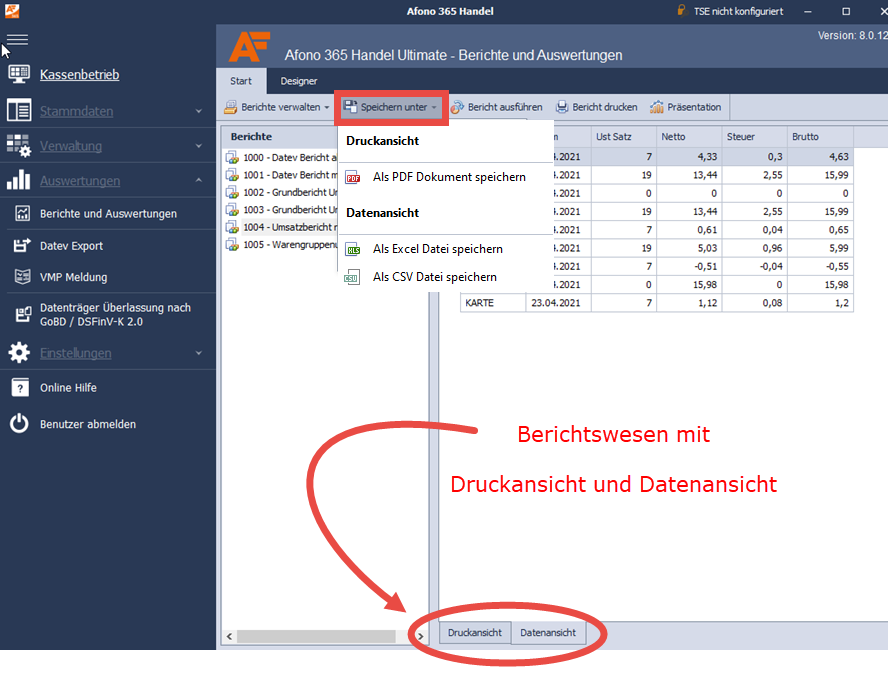
Task: Click the Bericht ausführen icon
Action: click(457, 107)
